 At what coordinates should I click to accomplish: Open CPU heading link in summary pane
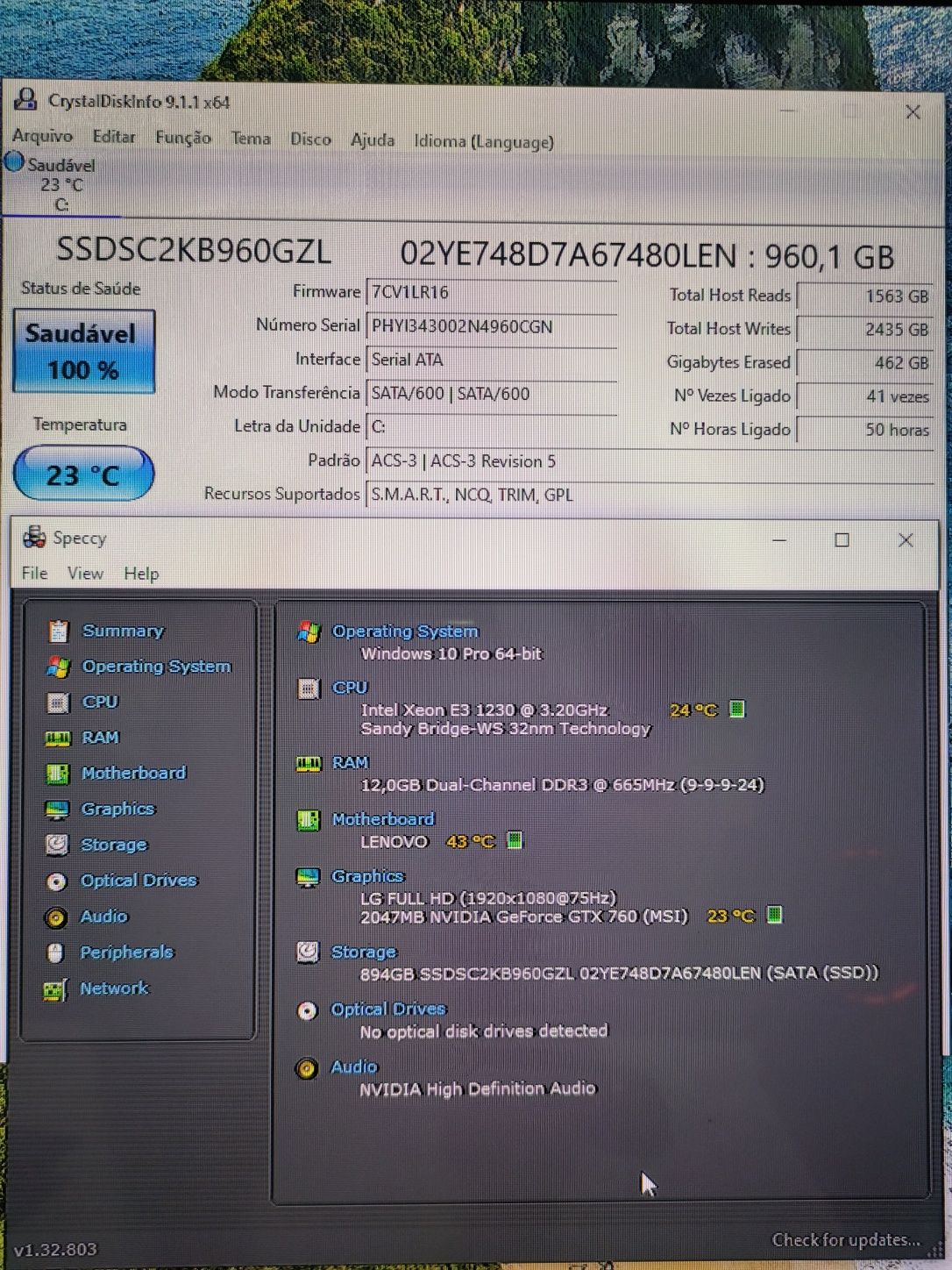(350, 687)
